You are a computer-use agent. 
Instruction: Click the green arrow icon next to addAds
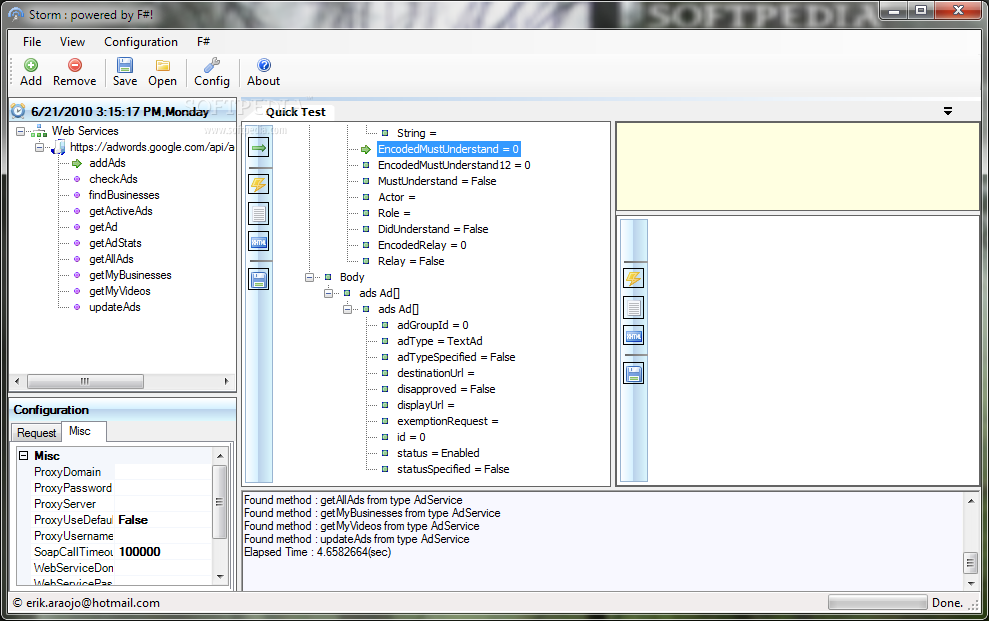click(x=77, y=163)
